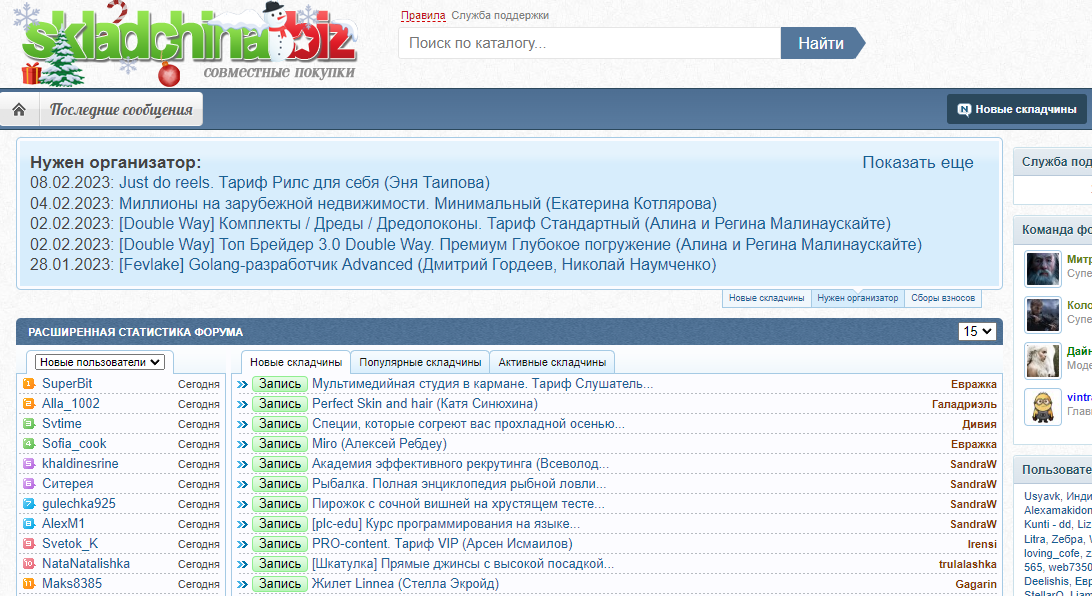The width and height of the screenshot is (1092, 596).
Task: Click arrow icon beside Жилет Linnea thread
Action: click(242, 584)
